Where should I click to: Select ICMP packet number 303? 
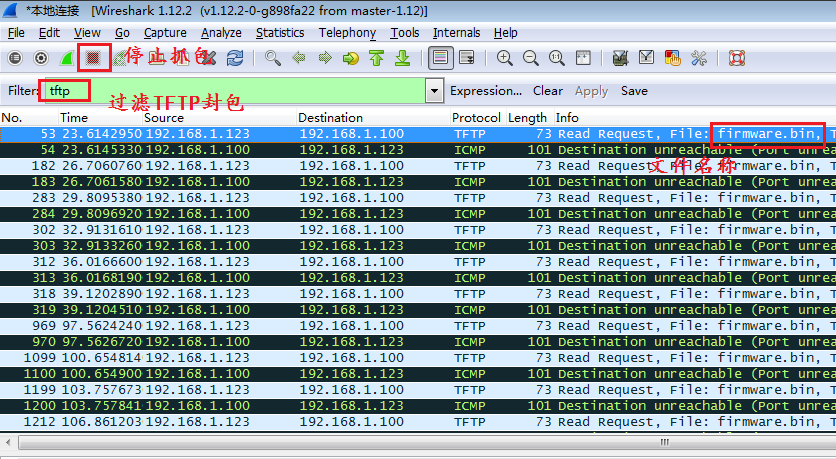coord(418,246)
